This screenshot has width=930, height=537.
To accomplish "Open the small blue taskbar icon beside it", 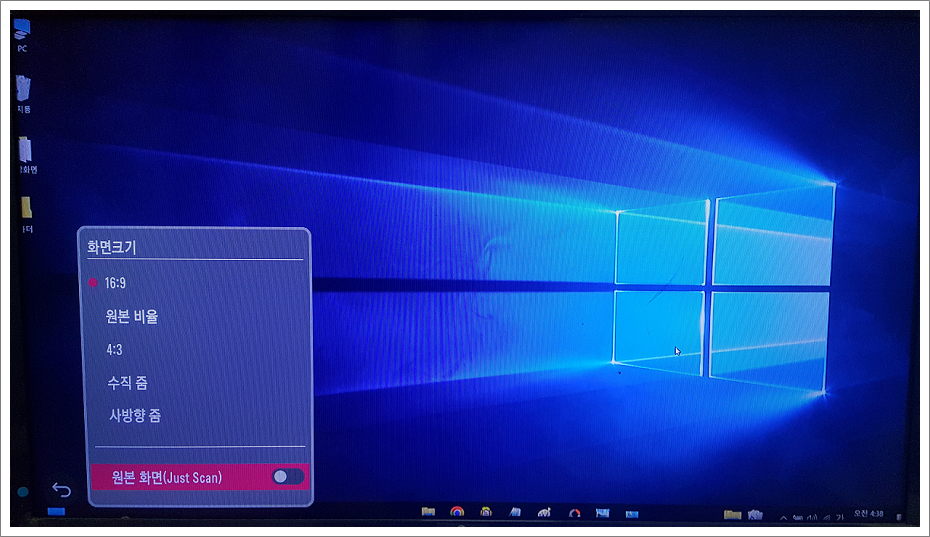I will tap(632, 514).
